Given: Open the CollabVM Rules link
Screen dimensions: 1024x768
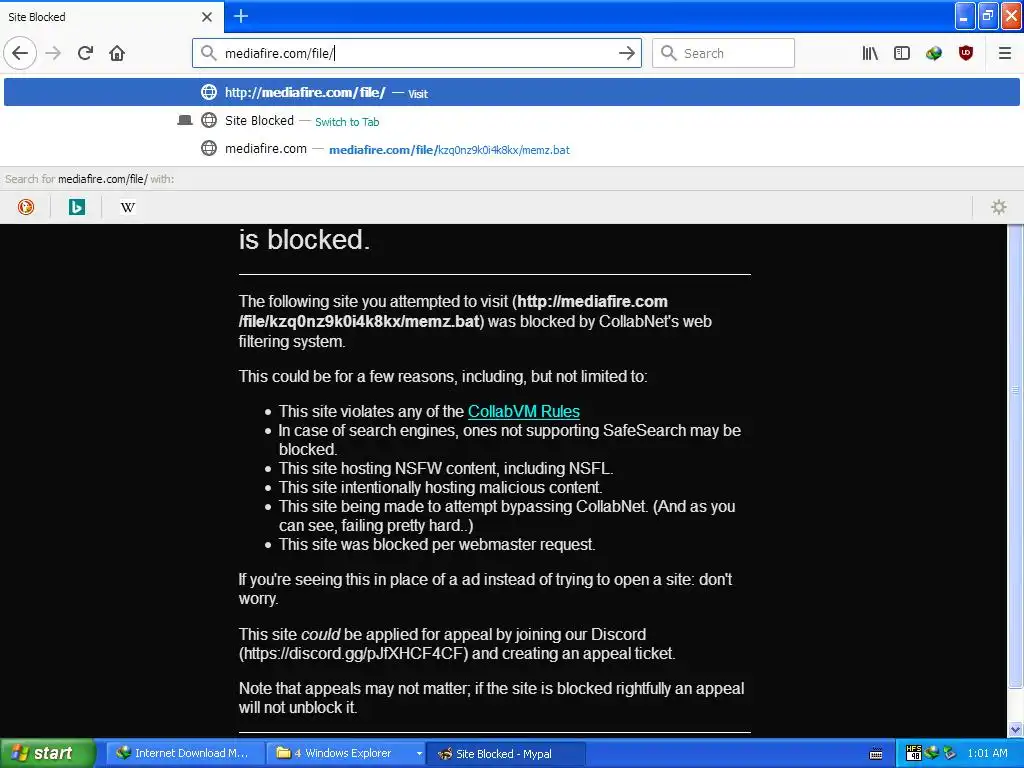Looking at the screenshot, I should coord(524,411).
